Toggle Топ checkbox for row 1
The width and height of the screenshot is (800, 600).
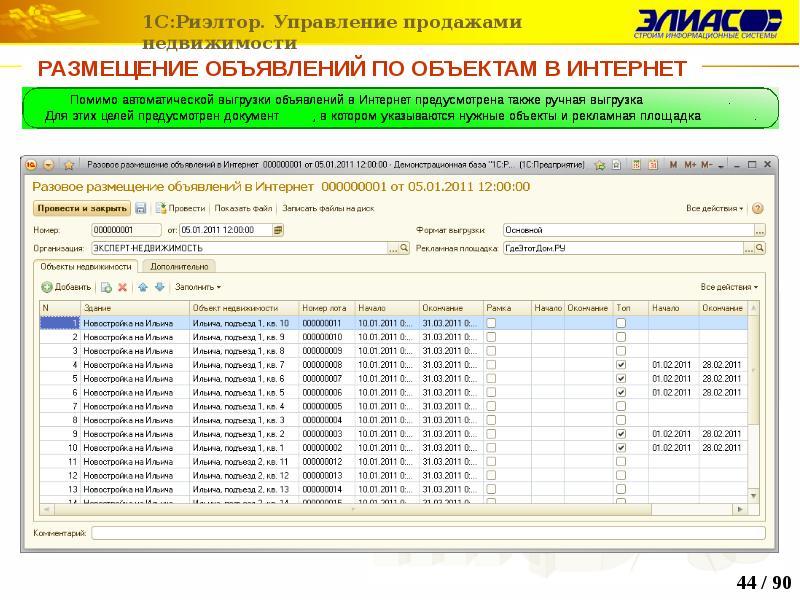point(621,323)
